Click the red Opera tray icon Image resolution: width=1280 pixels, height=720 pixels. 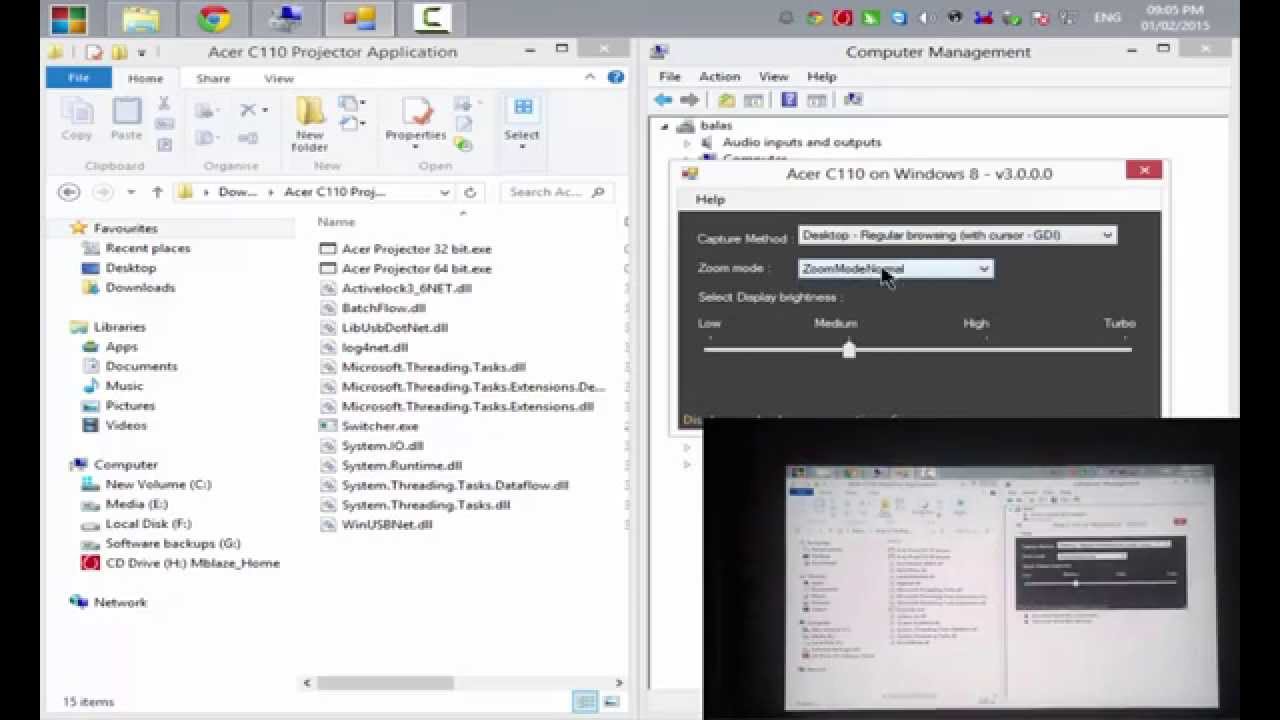tap(843, 18)
